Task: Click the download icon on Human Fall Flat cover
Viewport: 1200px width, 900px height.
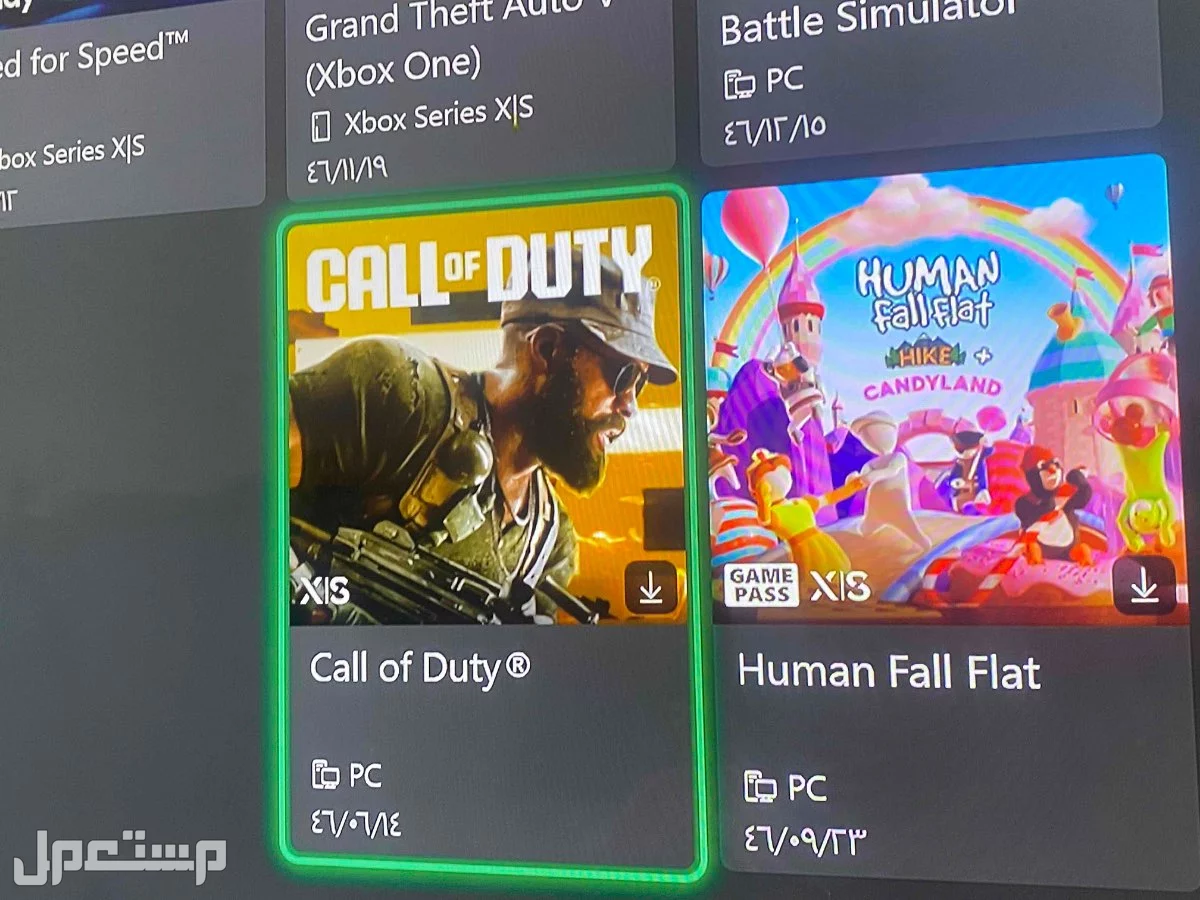Action: click(x=1144, y=584)
